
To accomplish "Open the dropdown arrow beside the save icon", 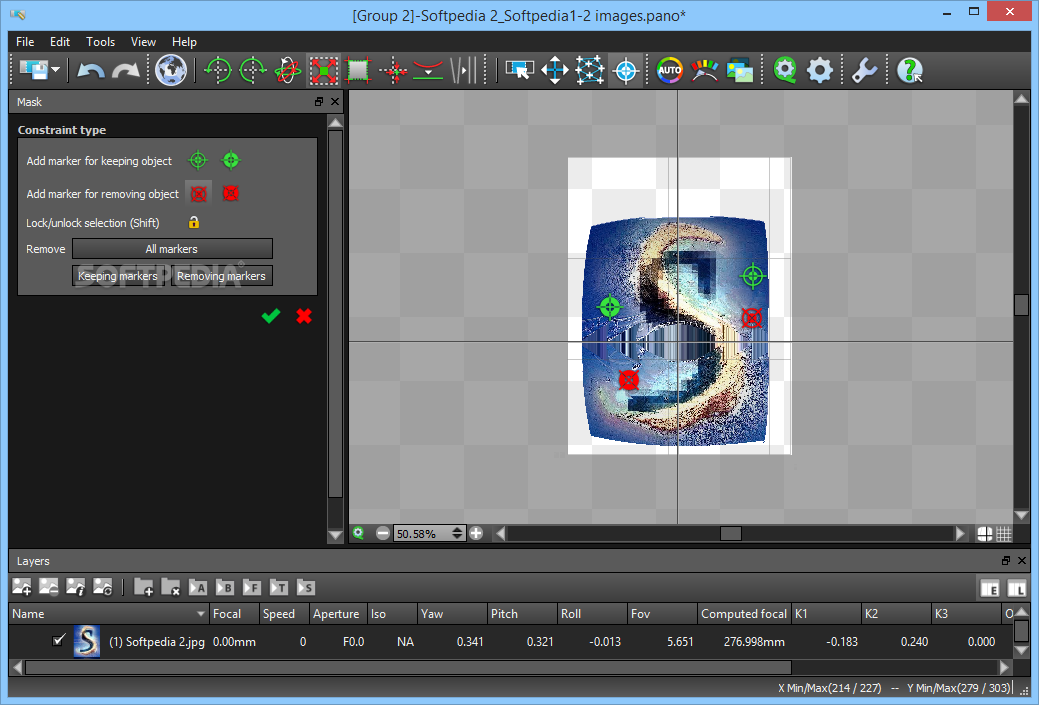I will 56,70.
